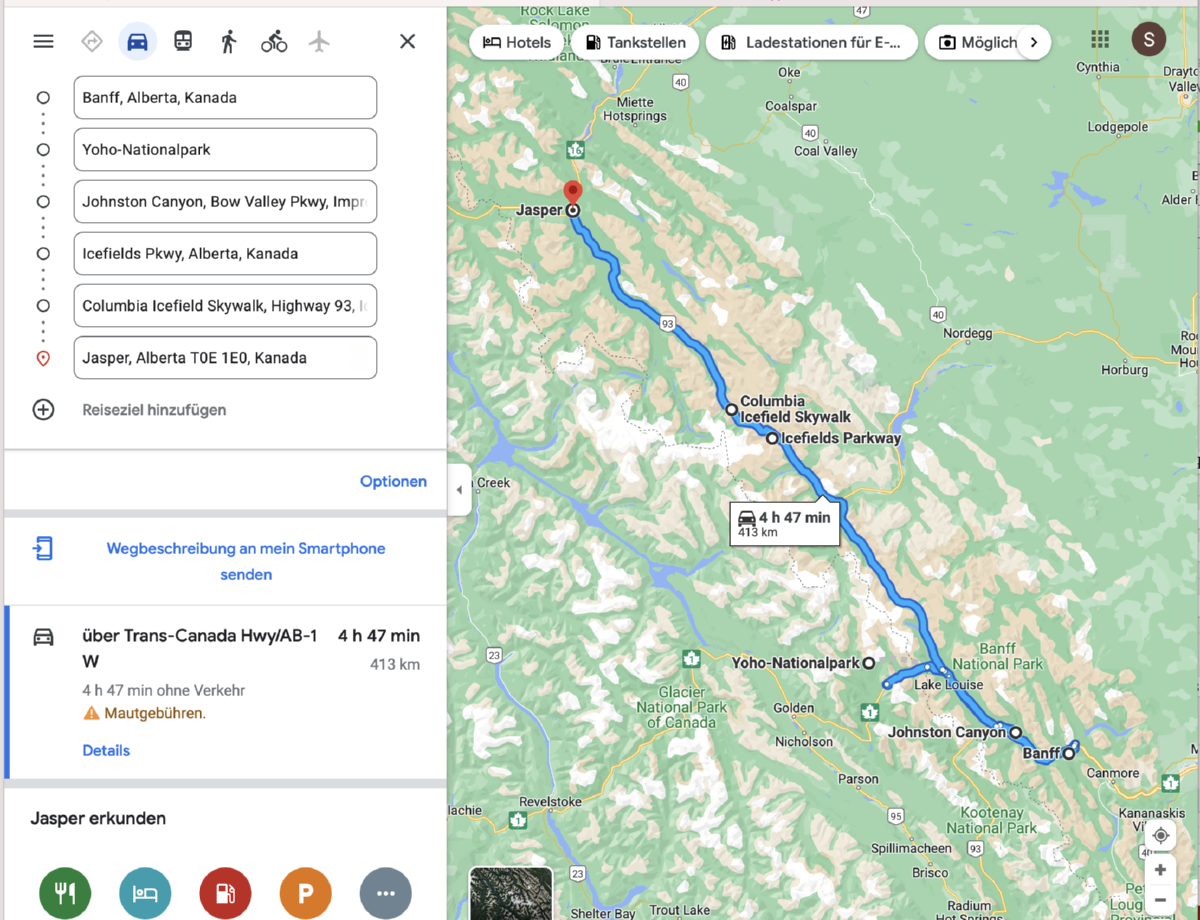This screenshot has width=1200, height=920.
Task: Open the hamburger main menu
Action: [x=43, y=41]
